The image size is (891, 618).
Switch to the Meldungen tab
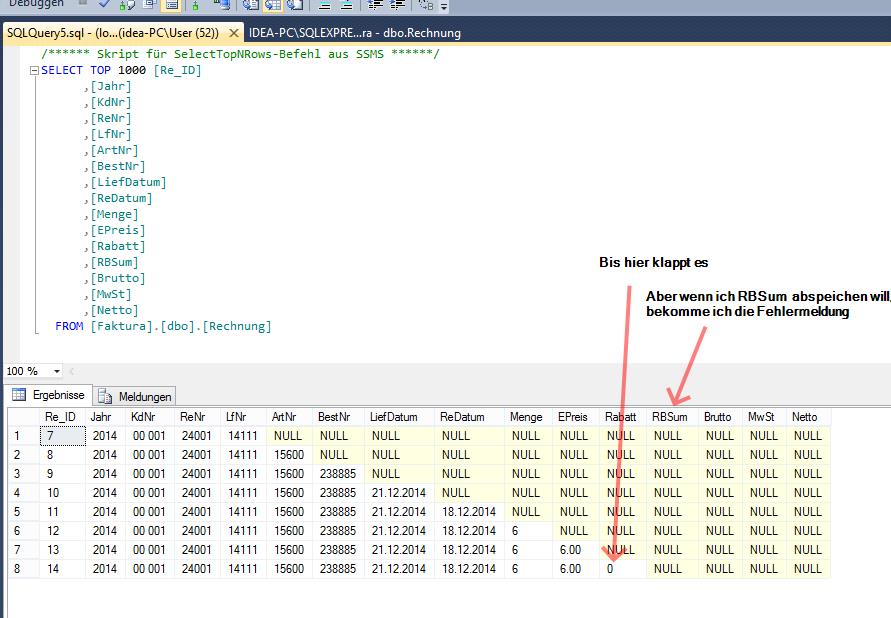136,396
